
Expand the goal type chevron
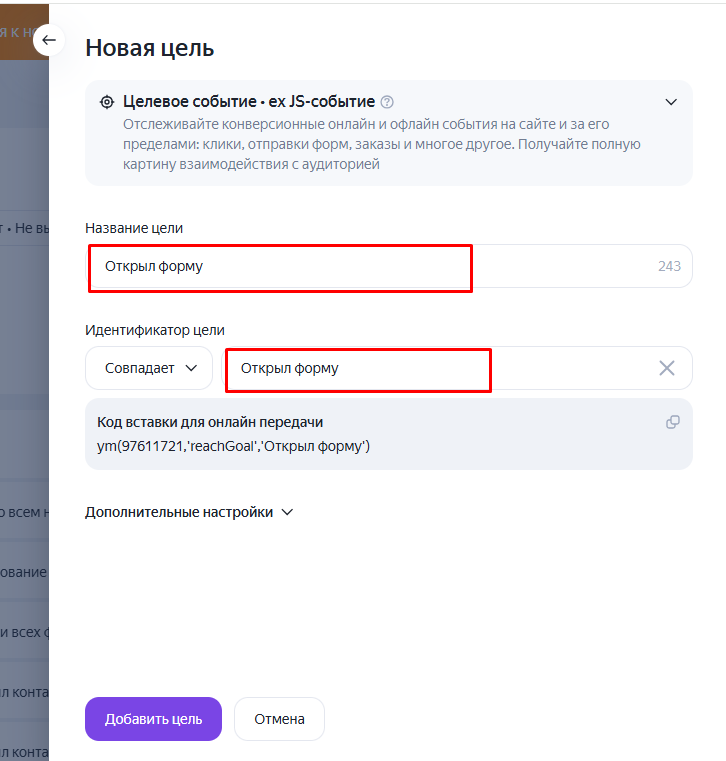pyautogui.click(x=671, y=102)
